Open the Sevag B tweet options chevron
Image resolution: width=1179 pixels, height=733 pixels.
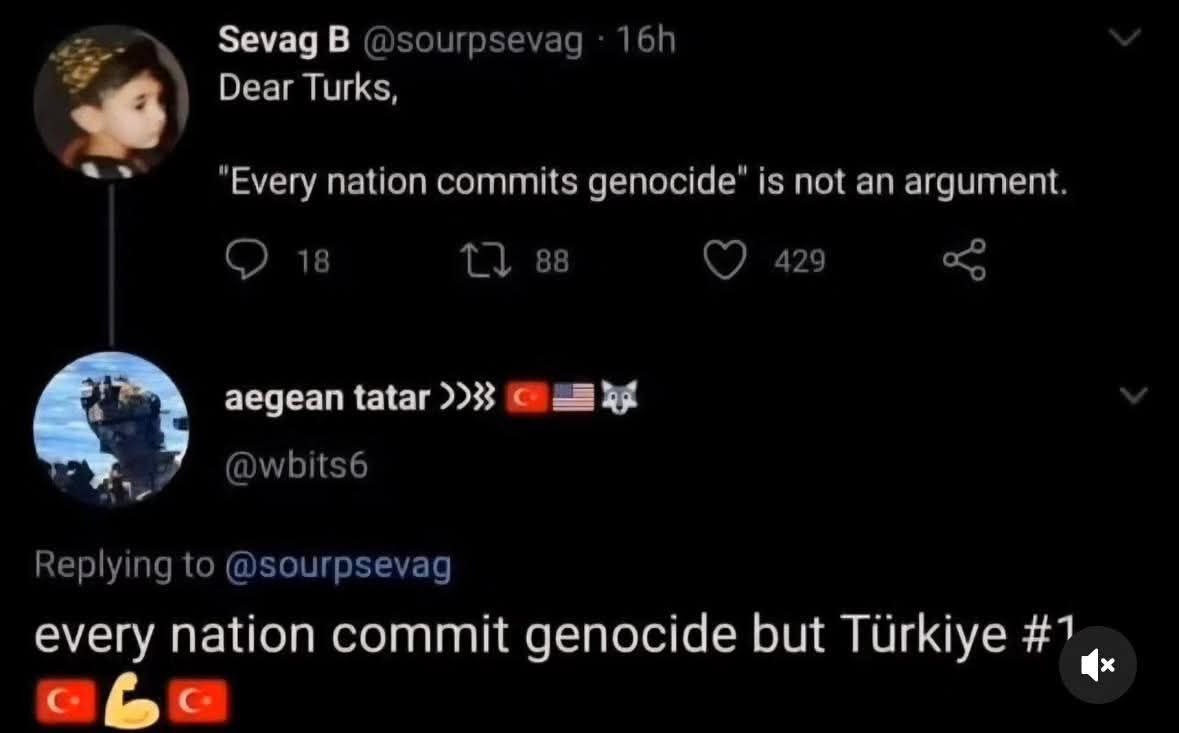[1127, 39]
